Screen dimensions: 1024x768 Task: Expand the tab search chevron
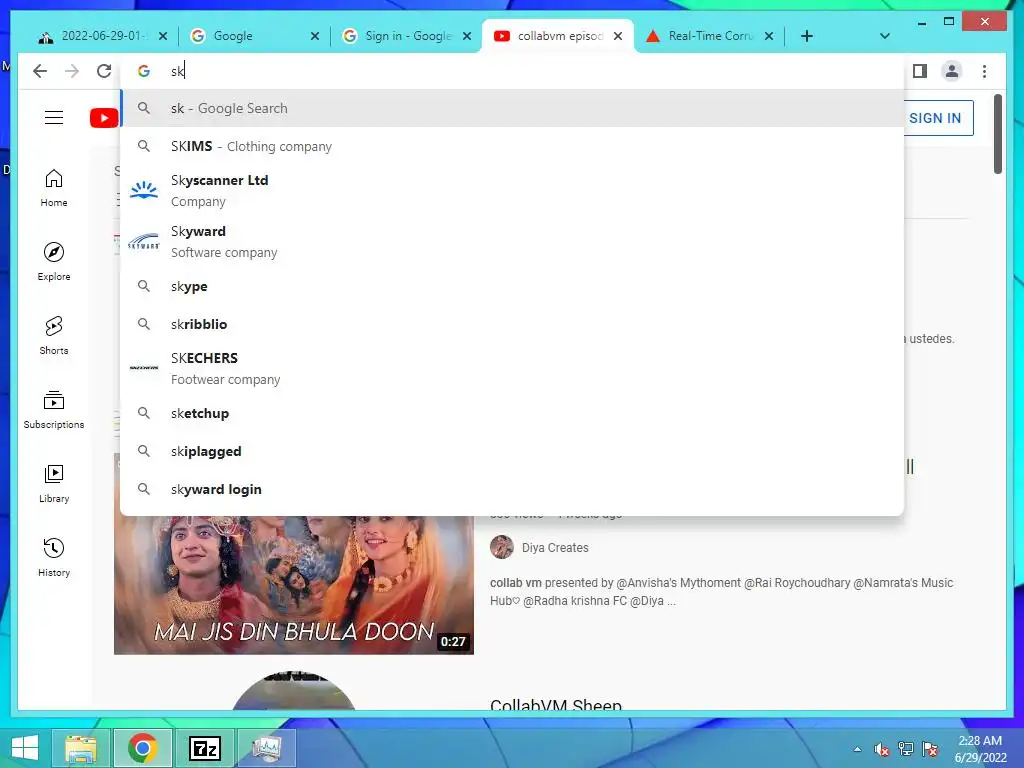click(885, 36)
